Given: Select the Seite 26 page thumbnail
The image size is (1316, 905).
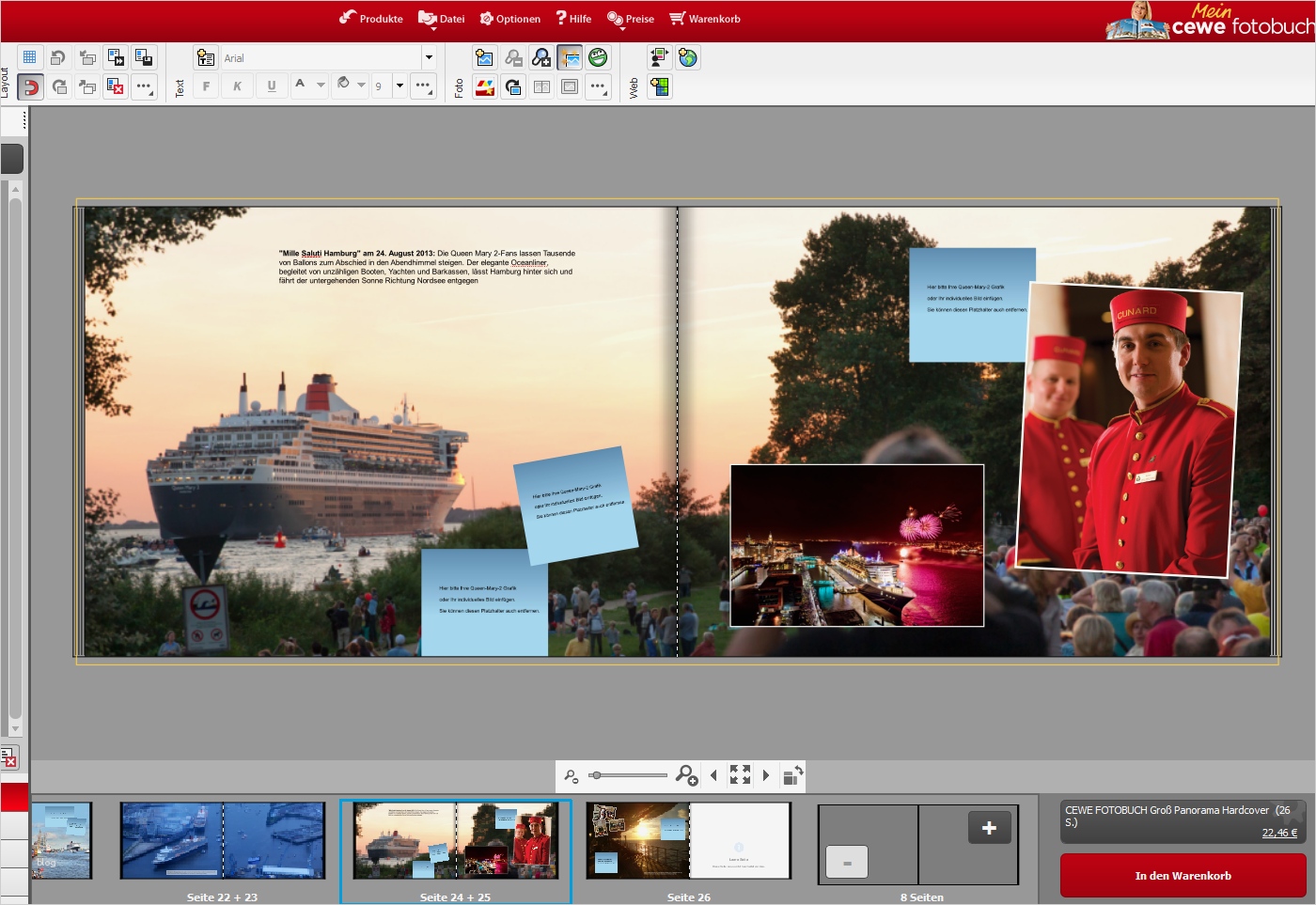Looking at the screenshot, I should pyautogui.click(x=688, y=841).
